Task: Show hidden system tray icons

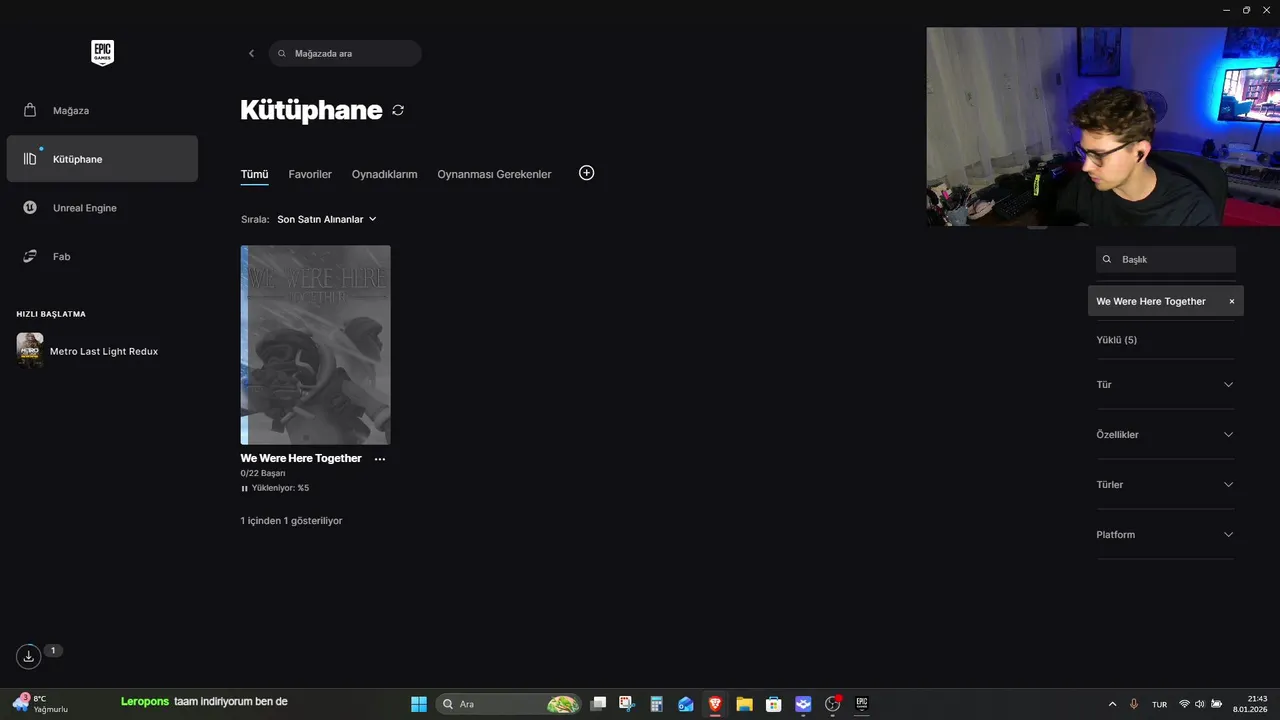Action: 1113,704
